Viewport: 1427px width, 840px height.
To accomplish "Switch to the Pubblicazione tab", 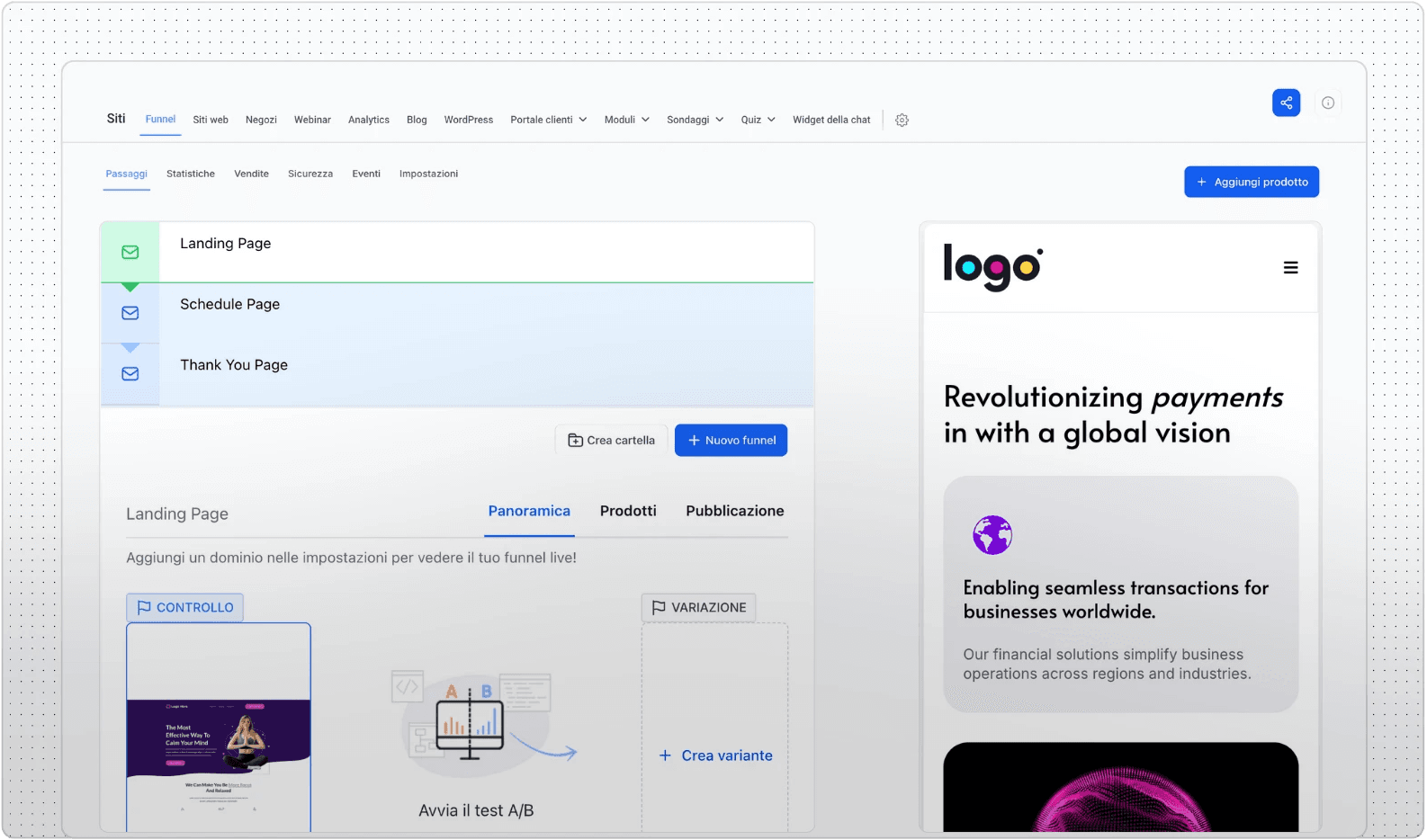I will [x=735, y=511].
